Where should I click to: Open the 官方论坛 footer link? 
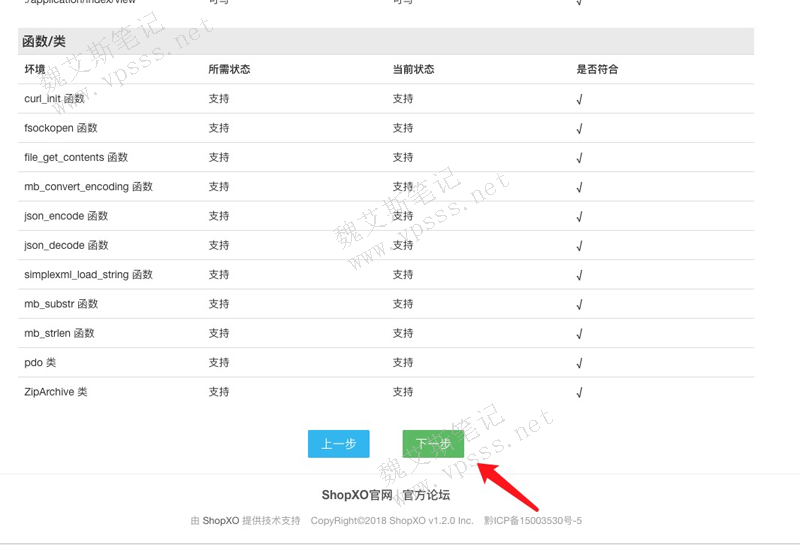click(x=427, y=495)
